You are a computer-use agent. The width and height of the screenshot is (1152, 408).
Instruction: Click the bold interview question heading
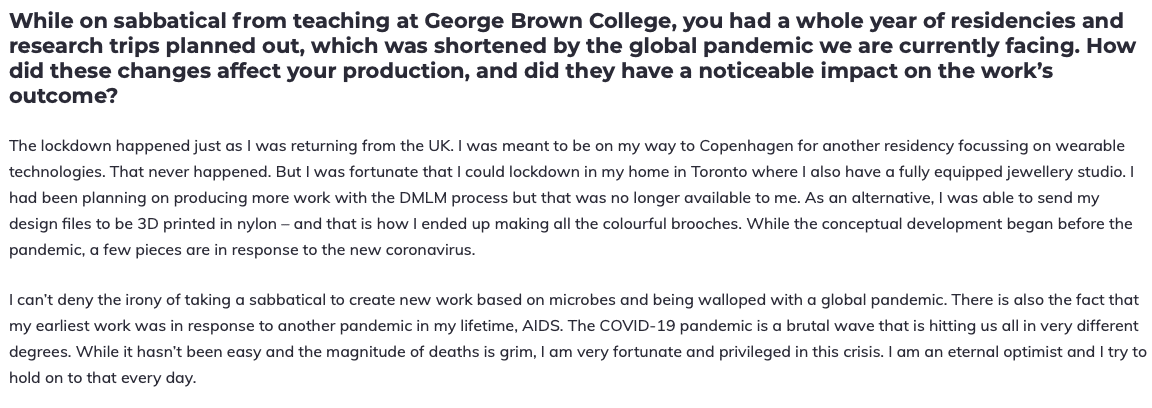(567, 59)
